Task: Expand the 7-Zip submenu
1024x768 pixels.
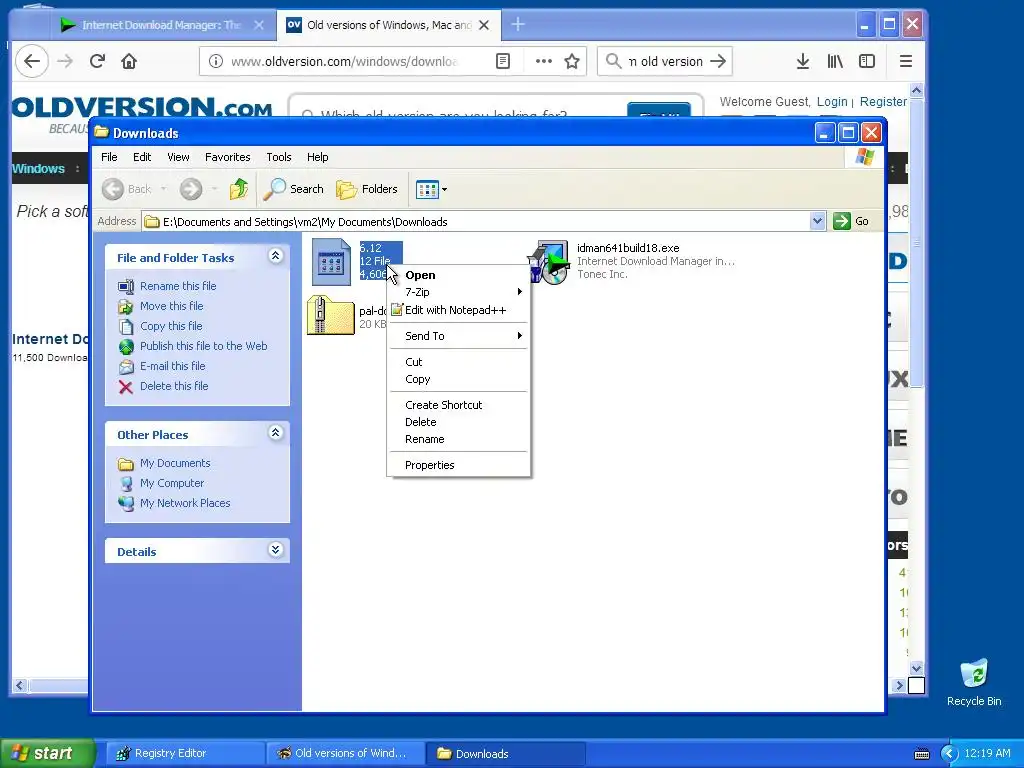Action: [x=458, y=292]
